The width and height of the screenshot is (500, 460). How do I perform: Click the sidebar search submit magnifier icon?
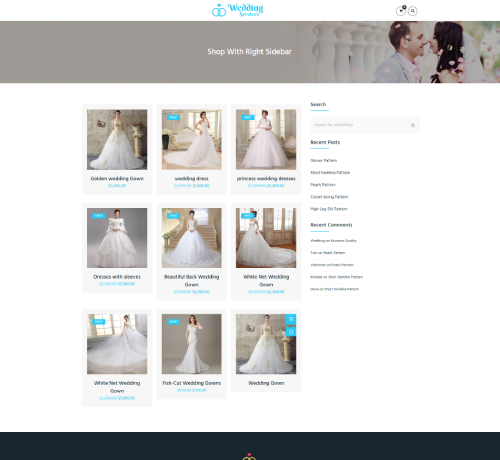click(x=413, y=125)
